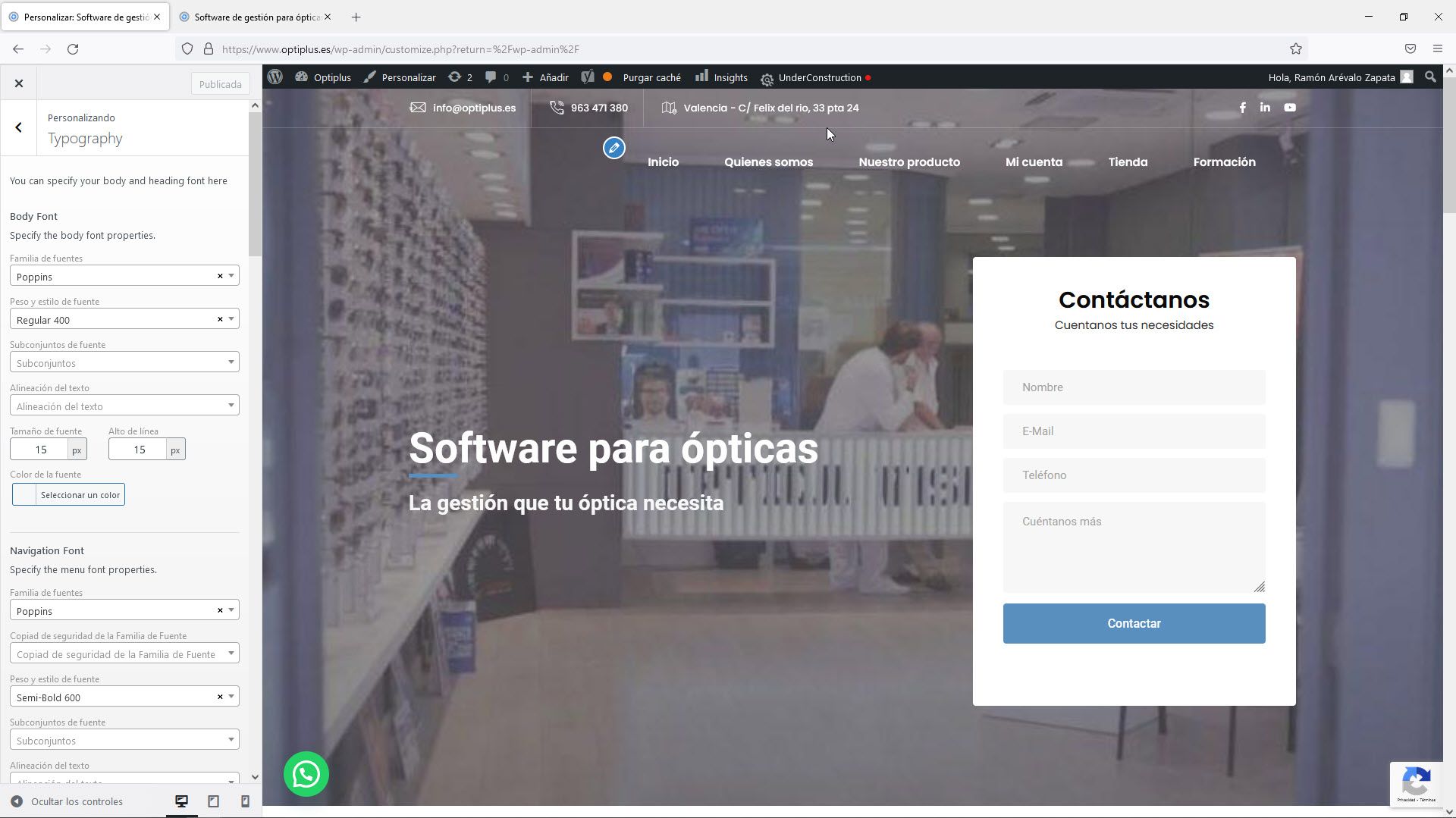Clear the Body Font Poppins selection
This screenshot has width=1456, height=818.
220,276
